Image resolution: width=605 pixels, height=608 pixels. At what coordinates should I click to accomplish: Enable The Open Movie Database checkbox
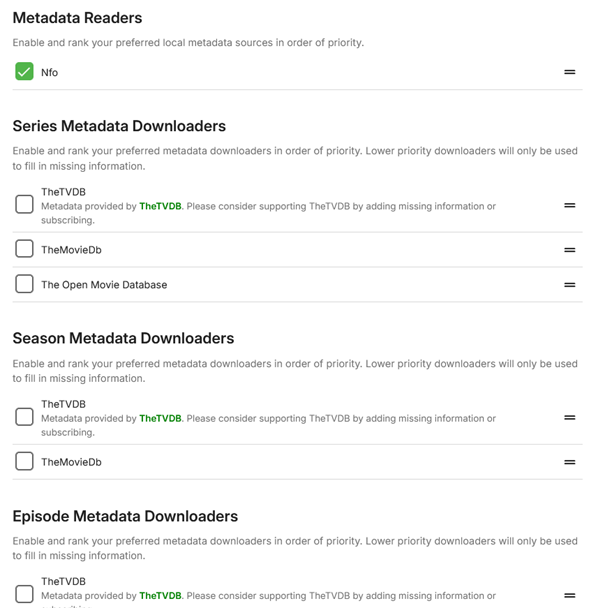click(x=24, y=285)
